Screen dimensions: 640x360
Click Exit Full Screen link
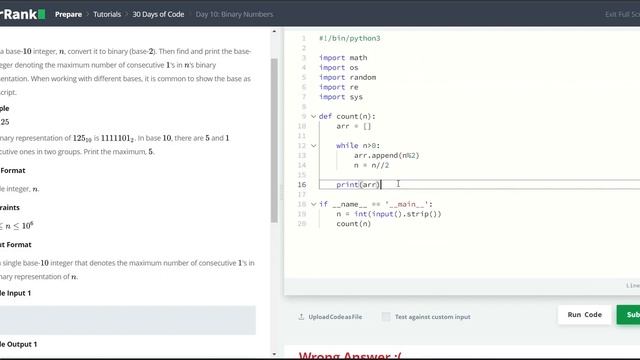[x=622, y=14]
